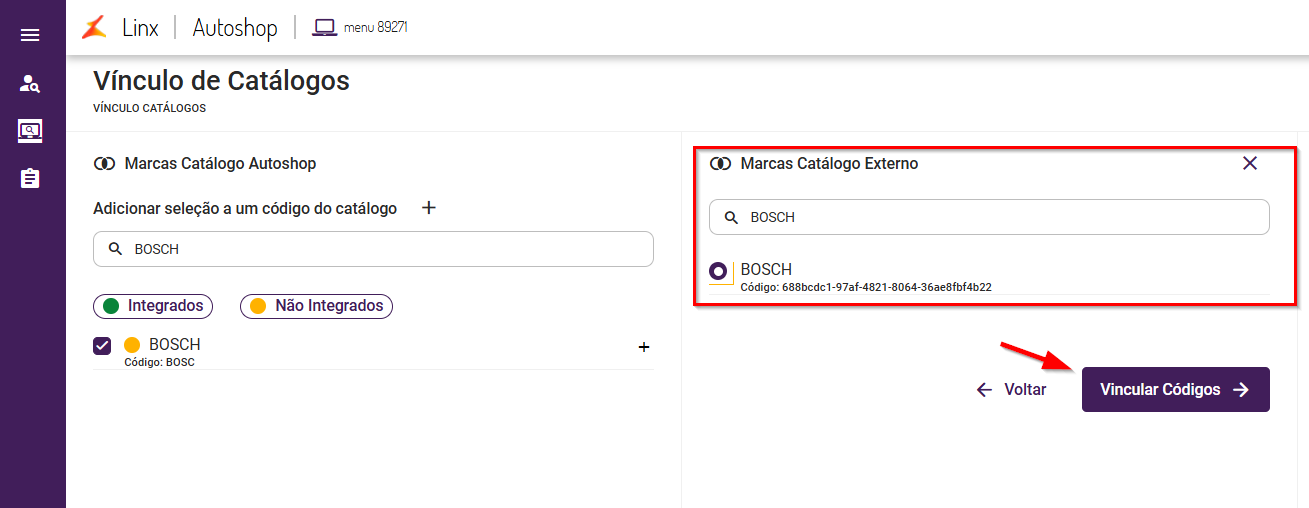The image size is (1309, 508).
Task: Uncheck the BOSCH checkbox in Autoshop list
Action: [102, 346]
